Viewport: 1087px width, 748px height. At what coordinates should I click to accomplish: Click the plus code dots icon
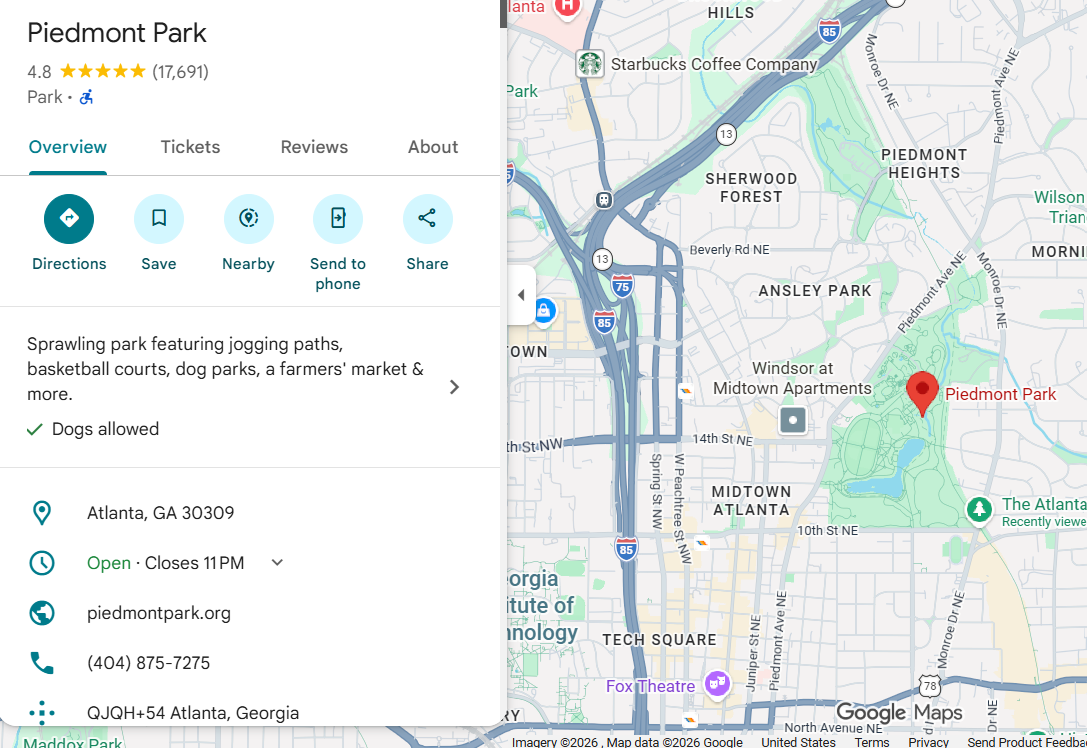(42, 713)
